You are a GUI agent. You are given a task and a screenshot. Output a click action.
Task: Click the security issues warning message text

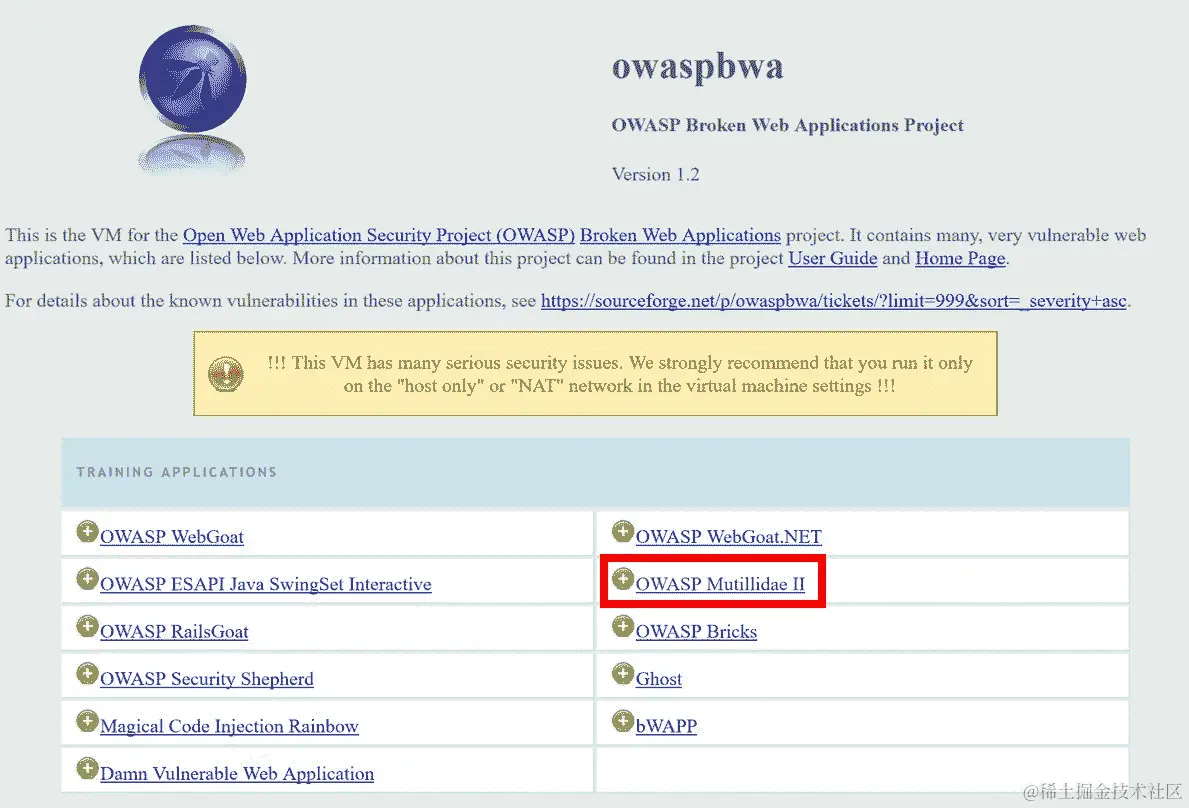pos(620,374)
